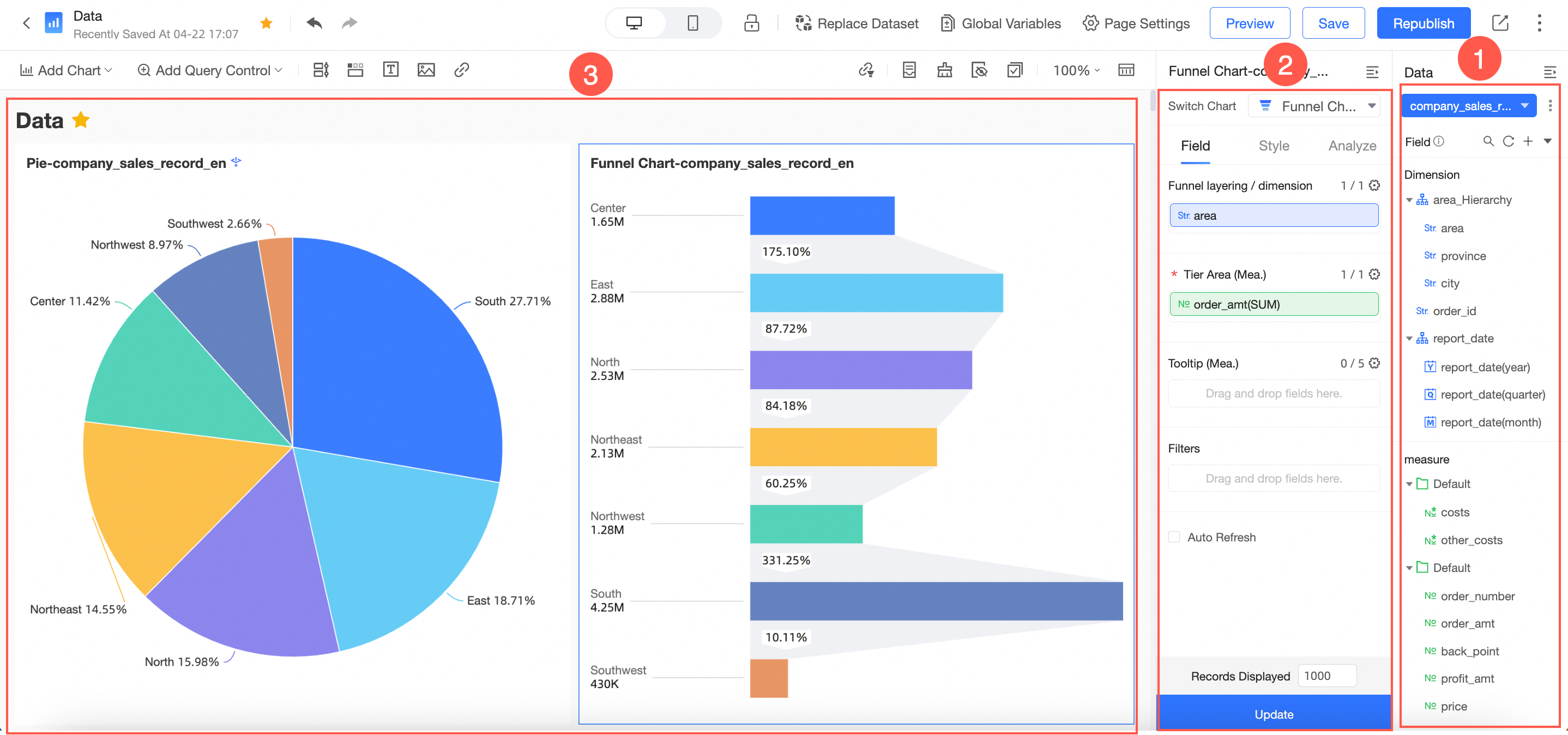Insert an image widget
Image resolution: width=1568 pixels, height=735 pixels.
pyautogui.click(x=426, y=69)
